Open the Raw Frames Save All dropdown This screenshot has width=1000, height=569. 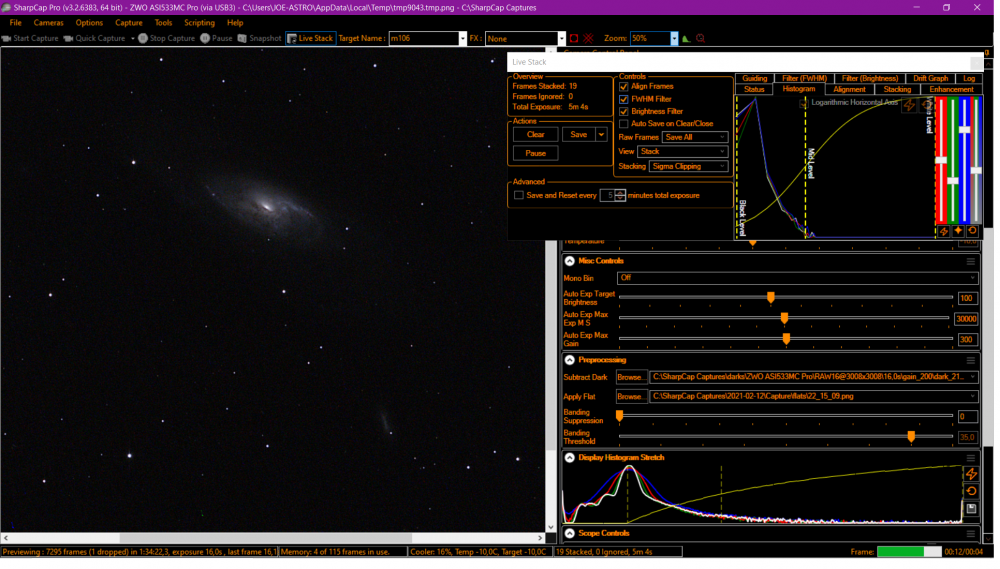point(695,137)
